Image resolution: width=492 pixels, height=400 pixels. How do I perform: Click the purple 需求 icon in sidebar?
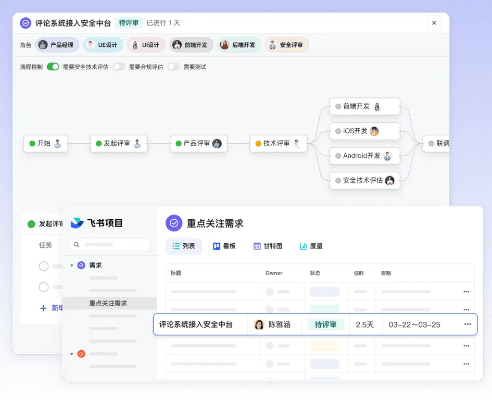pyautogui.click(x=81, y=265)
